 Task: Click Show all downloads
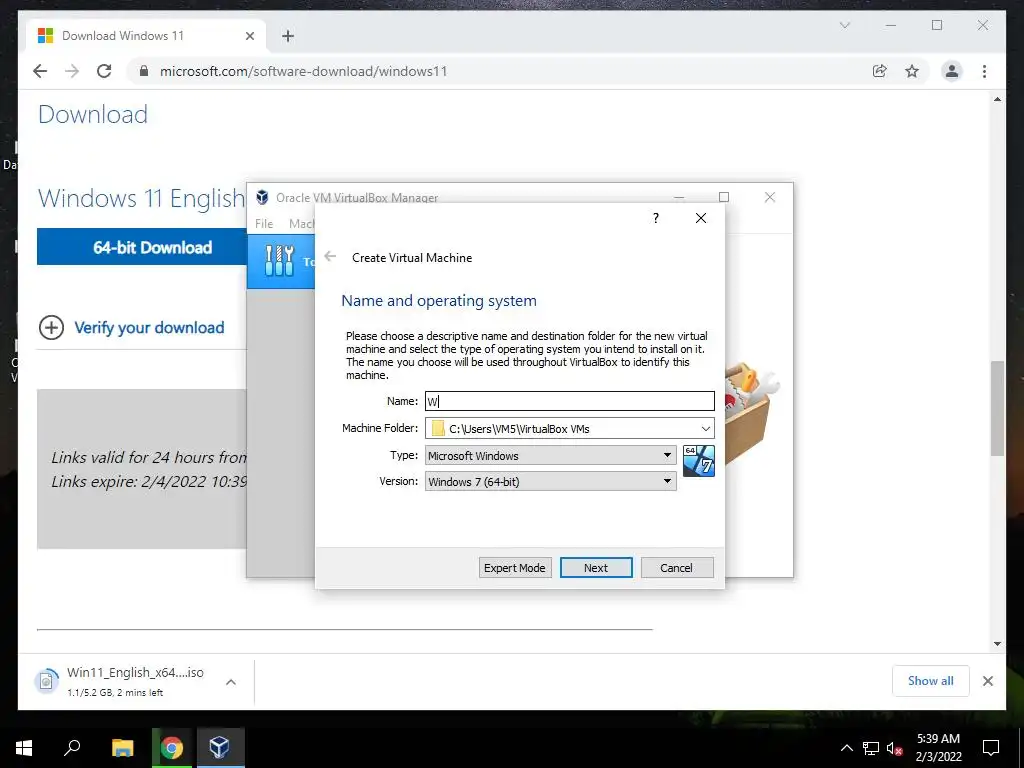tap(931, 681)
